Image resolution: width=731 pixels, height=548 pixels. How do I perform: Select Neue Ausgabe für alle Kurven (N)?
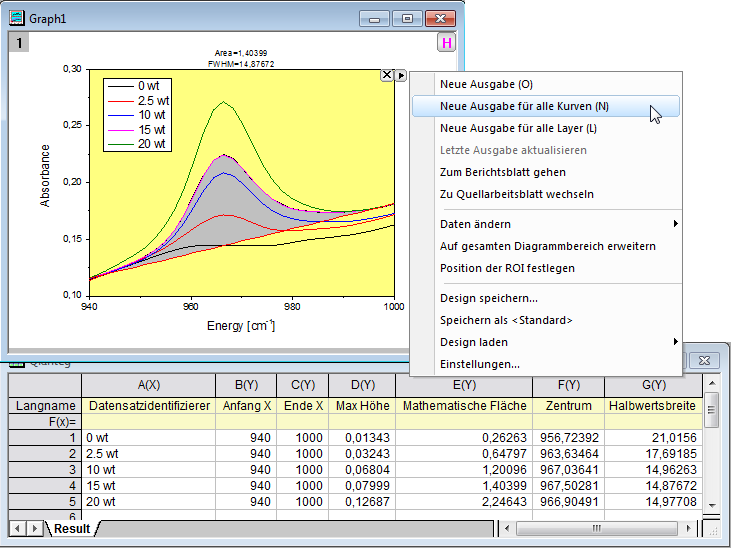tap(545, 106)
